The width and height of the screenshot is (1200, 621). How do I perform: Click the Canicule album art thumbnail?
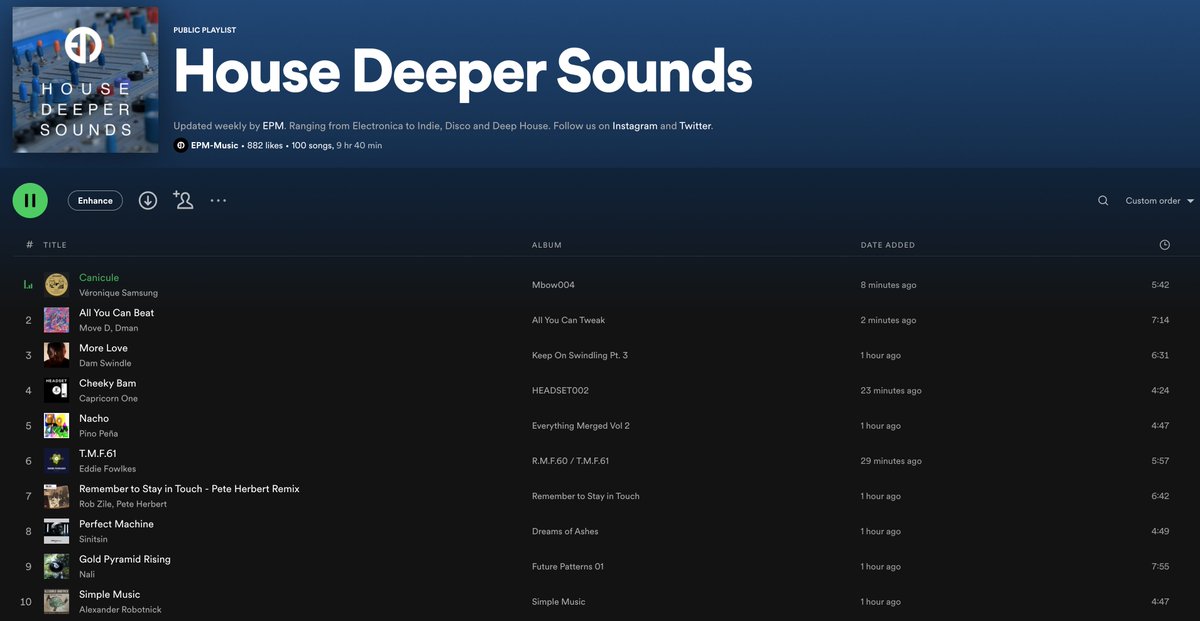click(x=56, y=285)
